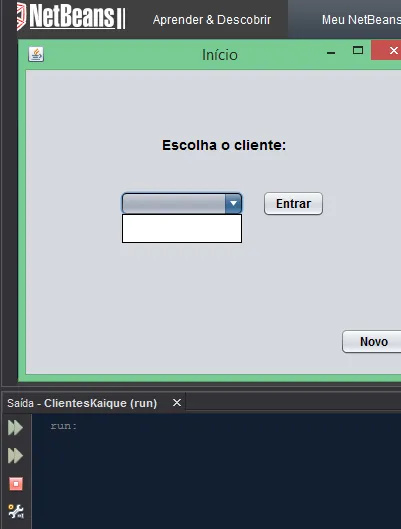Screen dimensions: 401x529
Task: Close the Início window with red X
Action: tap(386, 50)
